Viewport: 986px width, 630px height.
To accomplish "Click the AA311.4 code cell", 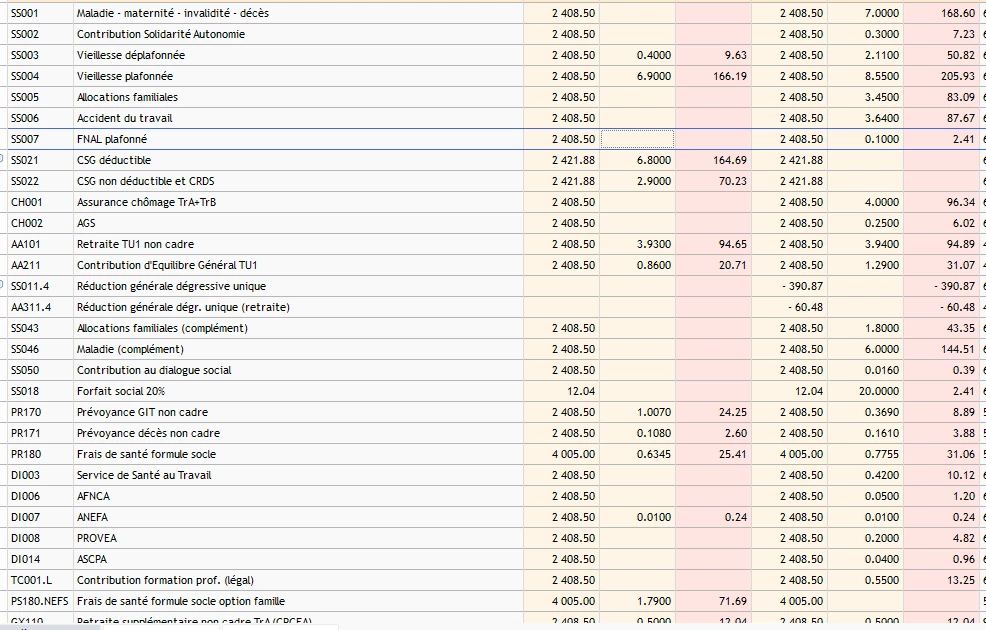I will 40,307.
